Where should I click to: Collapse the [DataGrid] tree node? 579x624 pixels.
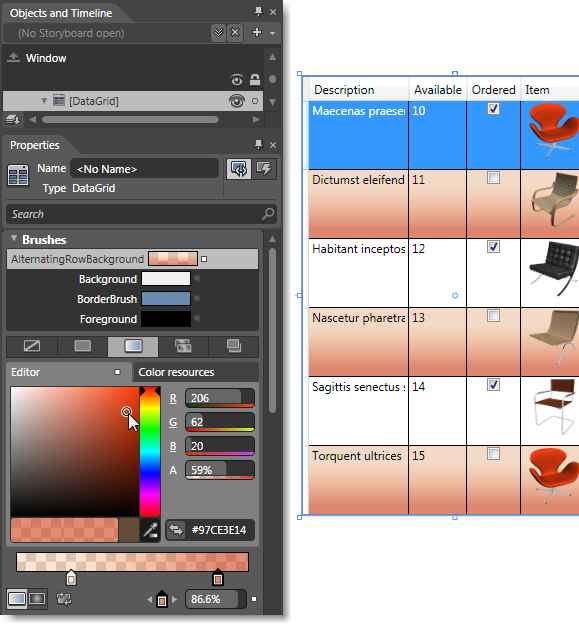44,101
